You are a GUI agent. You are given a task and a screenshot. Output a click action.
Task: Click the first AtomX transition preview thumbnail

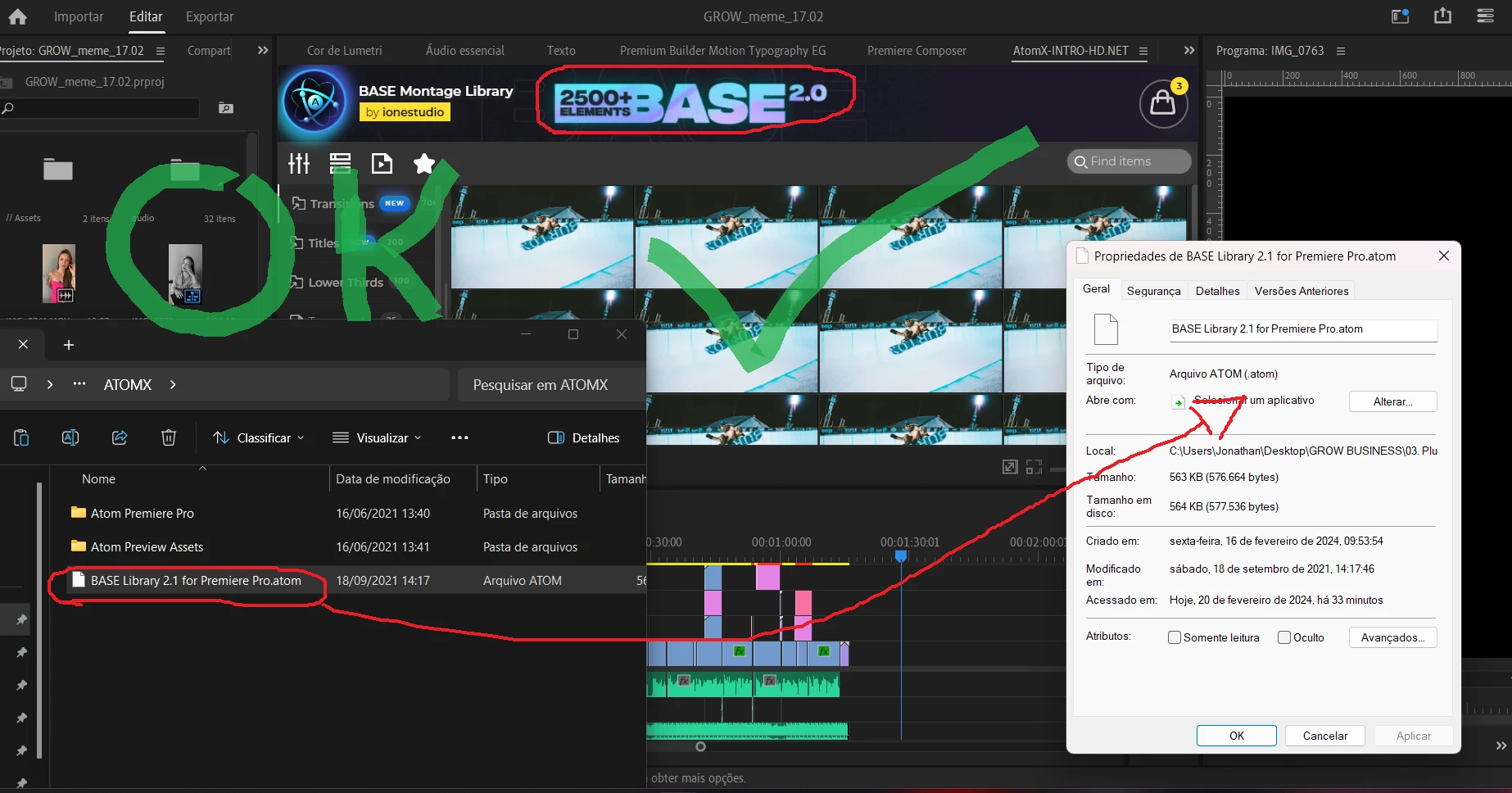coord(541,237)
